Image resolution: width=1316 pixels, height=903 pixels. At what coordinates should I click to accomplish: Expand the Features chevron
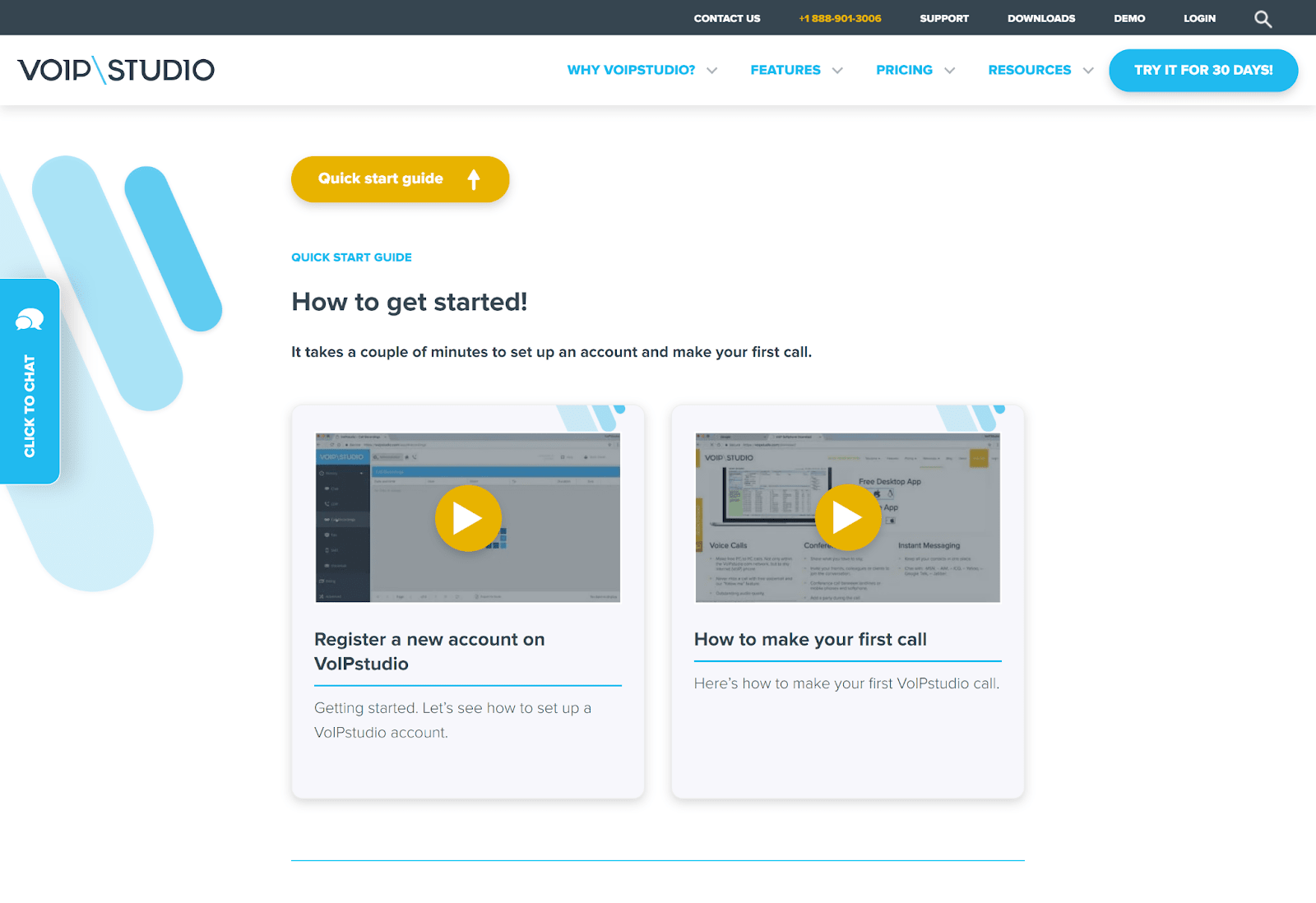(x=837, y=71)
